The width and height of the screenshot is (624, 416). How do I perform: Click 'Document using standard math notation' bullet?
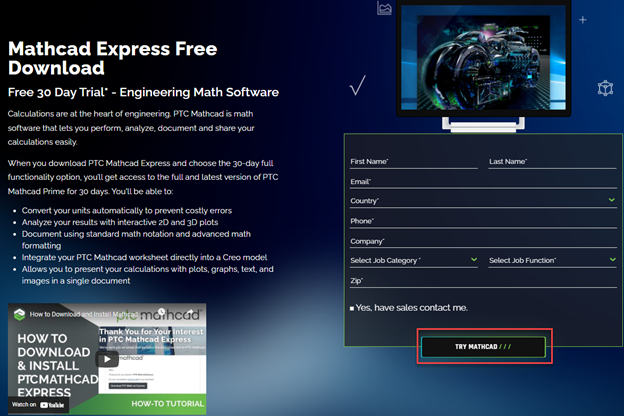136,240
